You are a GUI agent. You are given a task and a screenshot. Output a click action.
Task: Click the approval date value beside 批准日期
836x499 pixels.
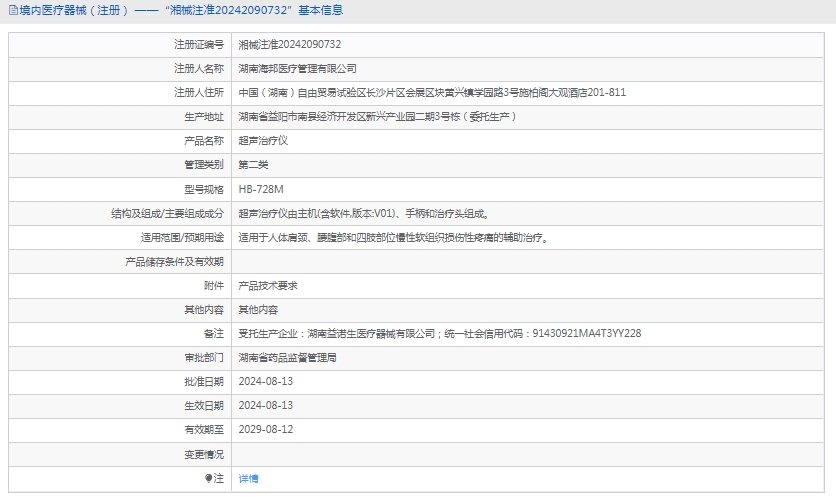click(x=265, y=382)
